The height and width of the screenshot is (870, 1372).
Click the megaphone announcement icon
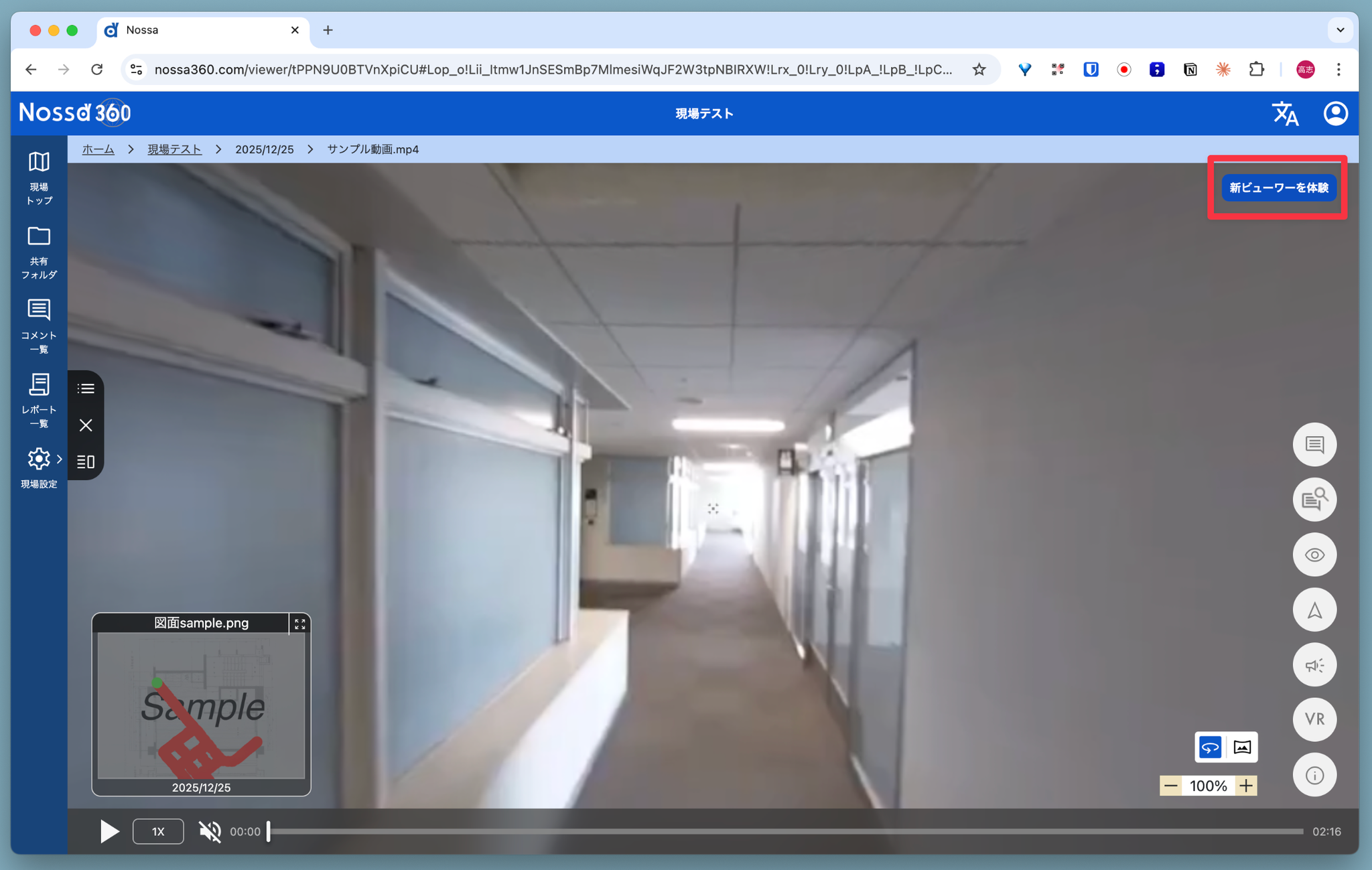1314,665
